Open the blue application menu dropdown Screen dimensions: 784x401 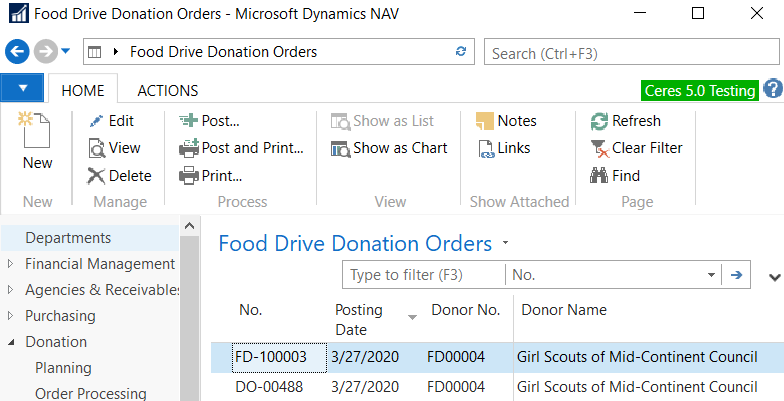pos(23,89)
